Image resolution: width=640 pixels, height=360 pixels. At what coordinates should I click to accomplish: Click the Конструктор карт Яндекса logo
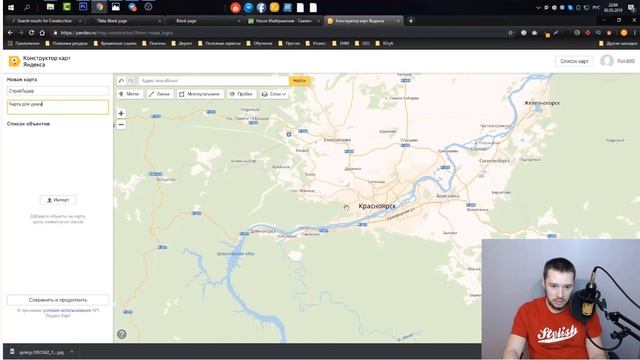pos(40,61)
